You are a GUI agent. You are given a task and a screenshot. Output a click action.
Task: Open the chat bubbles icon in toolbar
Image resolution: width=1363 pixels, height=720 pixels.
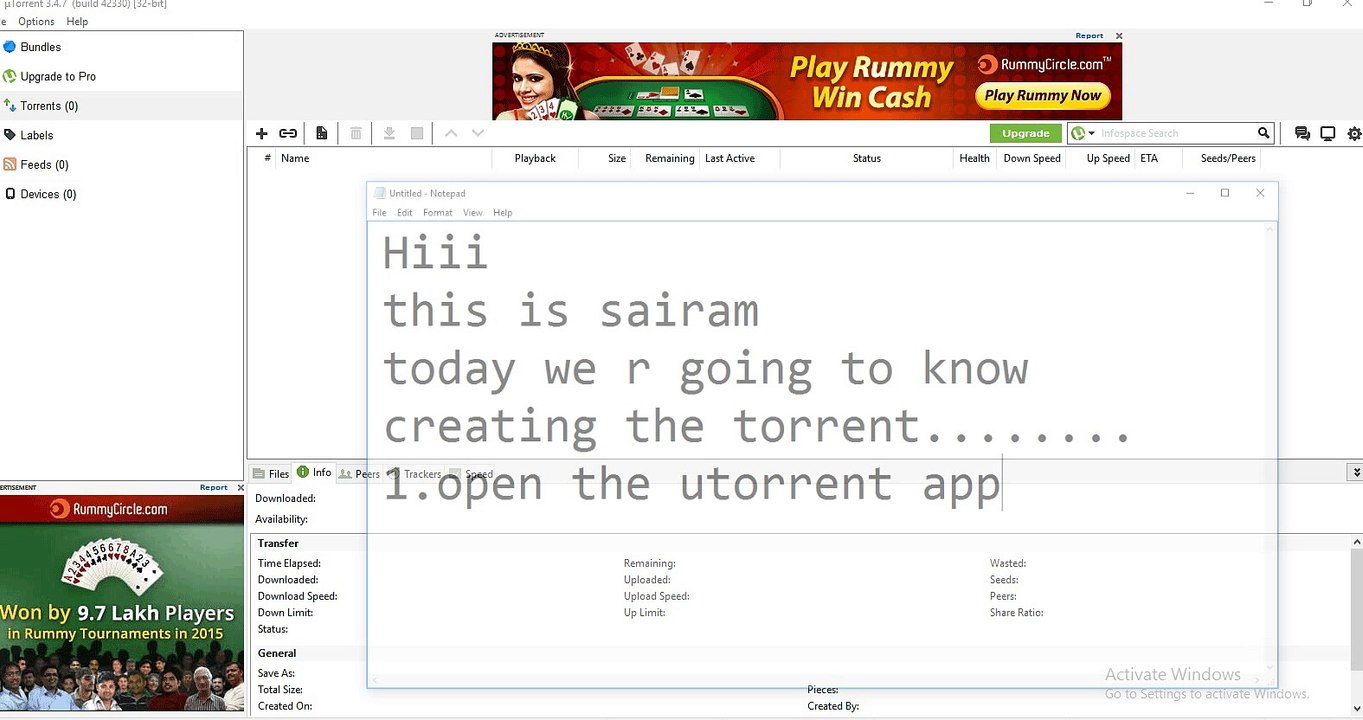pyautogui.click(x=1302, y=133)
